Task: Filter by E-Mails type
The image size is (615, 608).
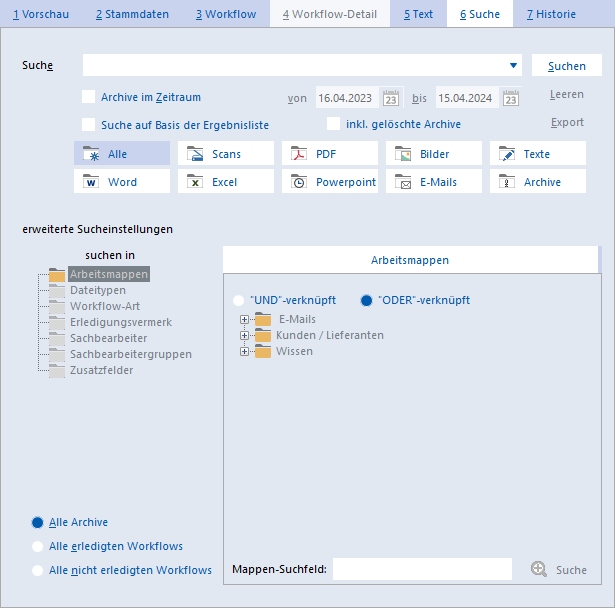Action: click(x=434, y=181)
